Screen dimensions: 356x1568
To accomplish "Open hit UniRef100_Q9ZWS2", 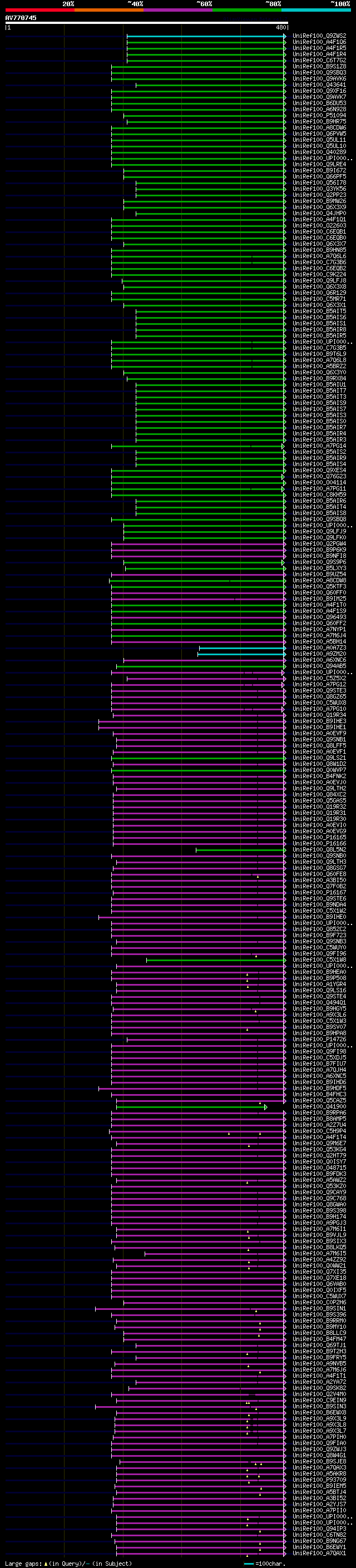I will pos(319,36).
